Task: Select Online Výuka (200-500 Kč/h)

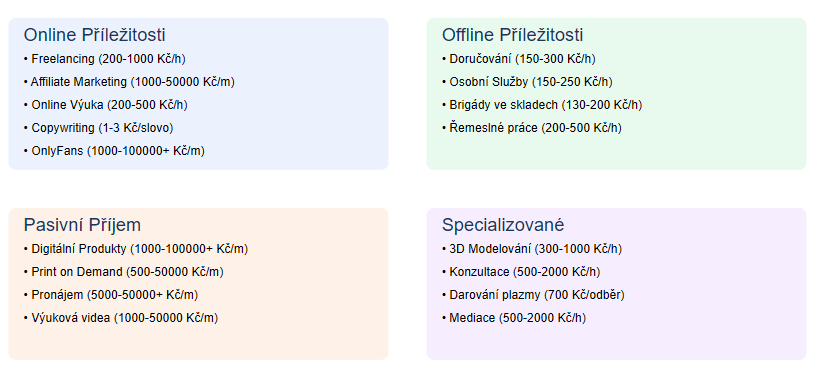Action: [x=106, y=105]
